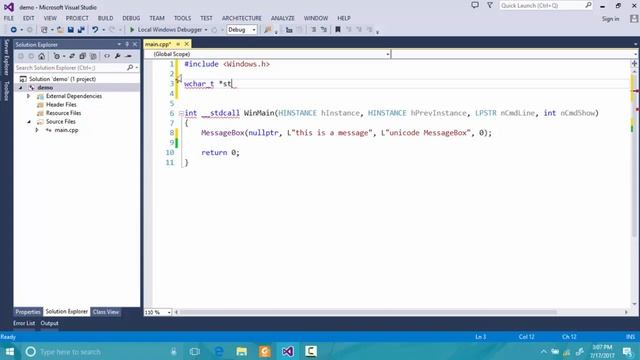Click the Collapse All icon in Solution Explorer
640x360 pixels.
coord(82,56)
